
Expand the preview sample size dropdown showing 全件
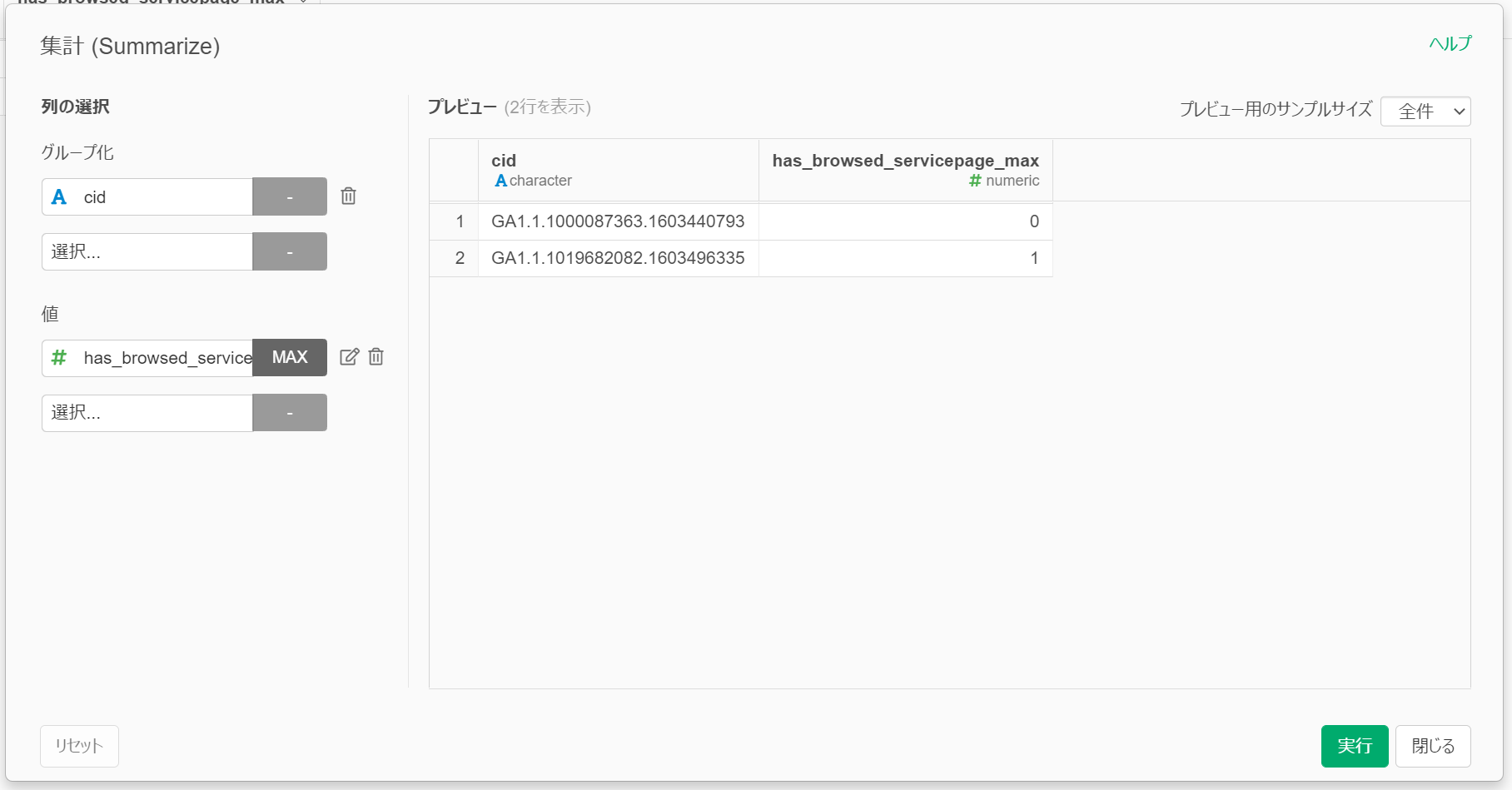tap(1425, 112)
